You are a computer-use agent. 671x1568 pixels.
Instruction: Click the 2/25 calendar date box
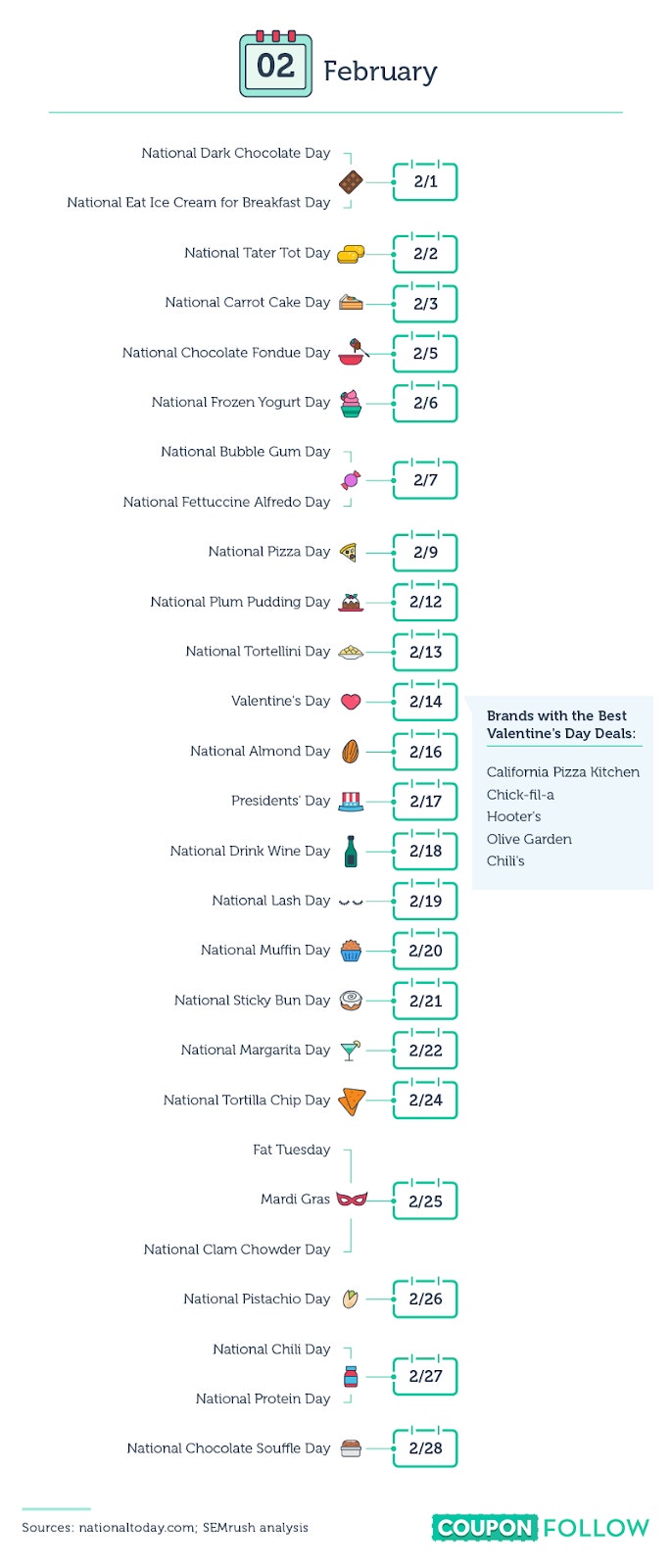pos(425,1200)
